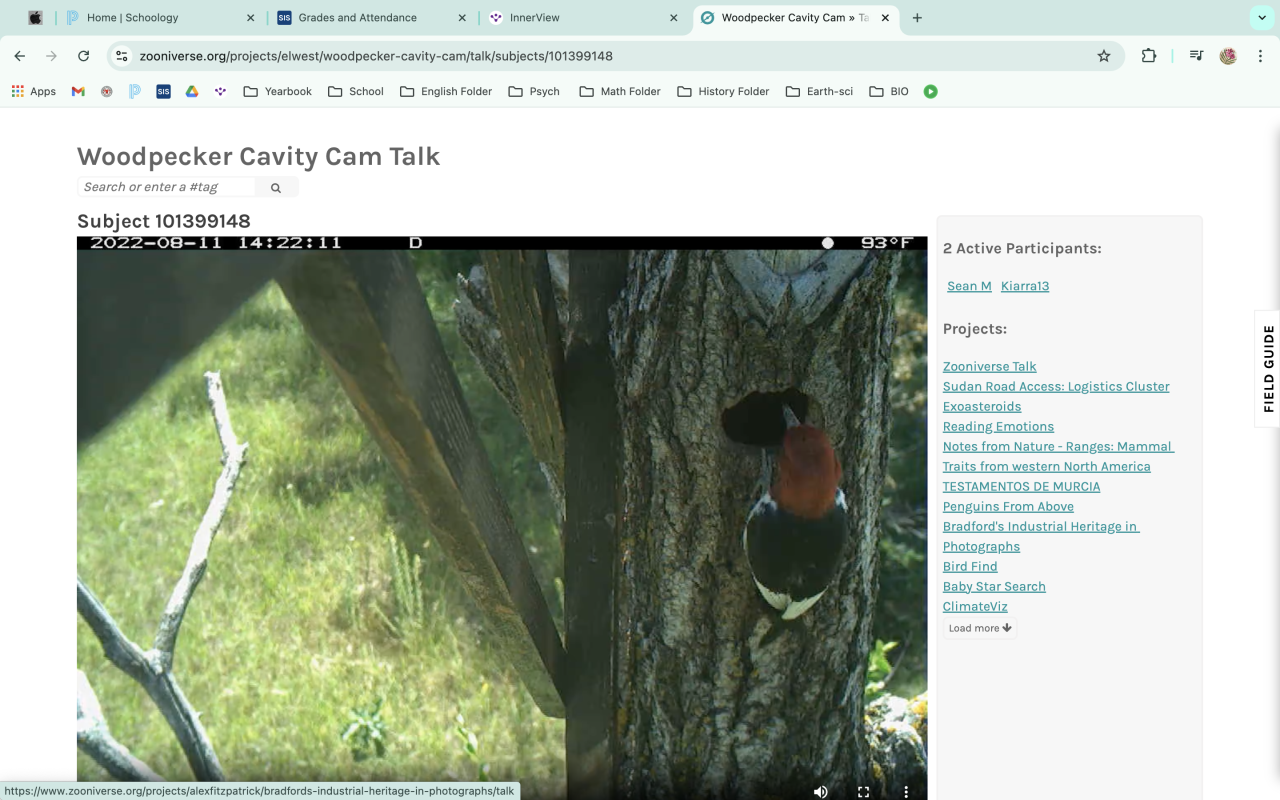Switch to the InnerView tab
1280x800 pixels.
[584, 17]
